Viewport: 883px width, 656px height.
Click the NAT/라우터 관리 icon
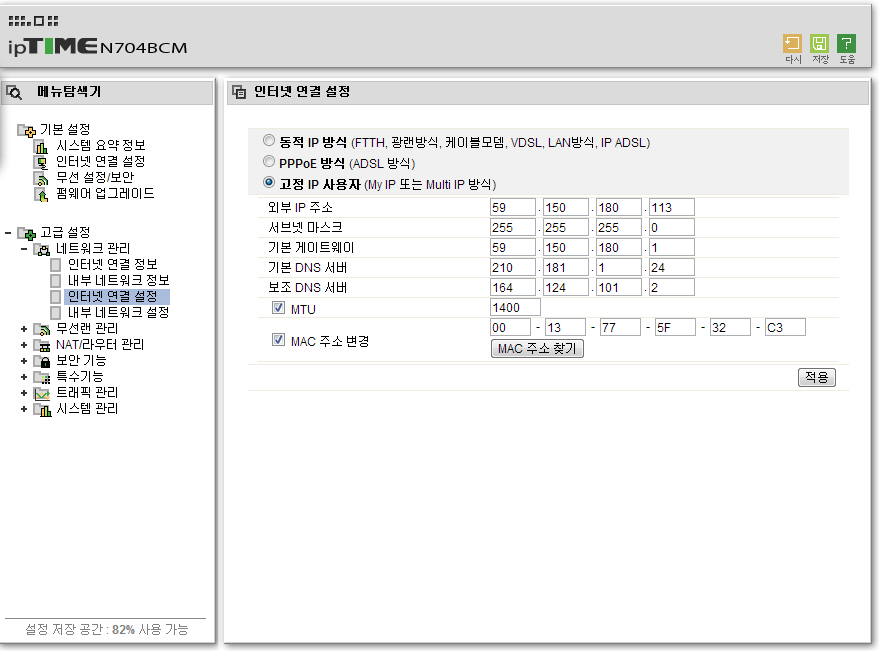42,346
